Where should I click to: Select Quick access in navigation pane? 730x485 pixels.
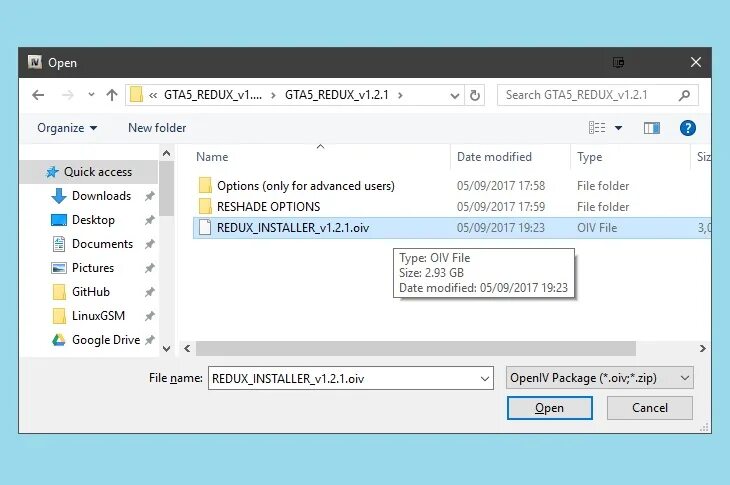(x=89, y=172)
